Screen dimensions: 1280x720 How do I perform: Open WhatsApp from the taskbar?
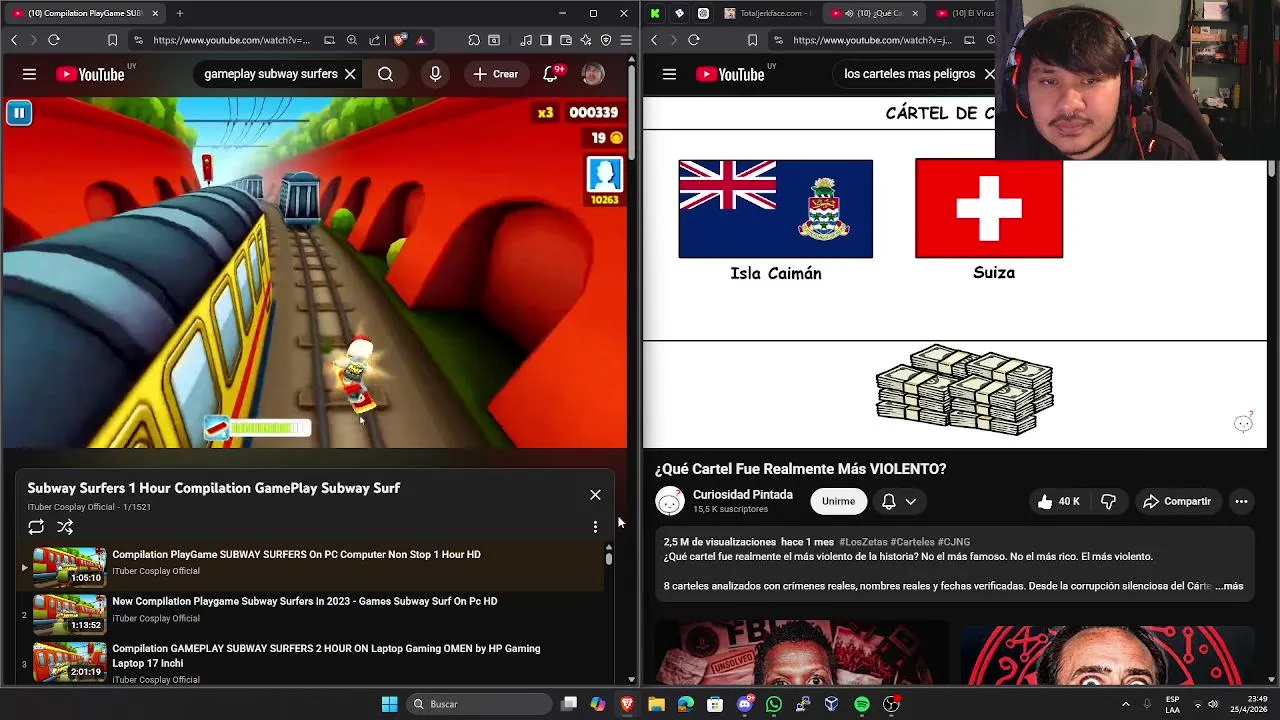click(x=774, y=704)
